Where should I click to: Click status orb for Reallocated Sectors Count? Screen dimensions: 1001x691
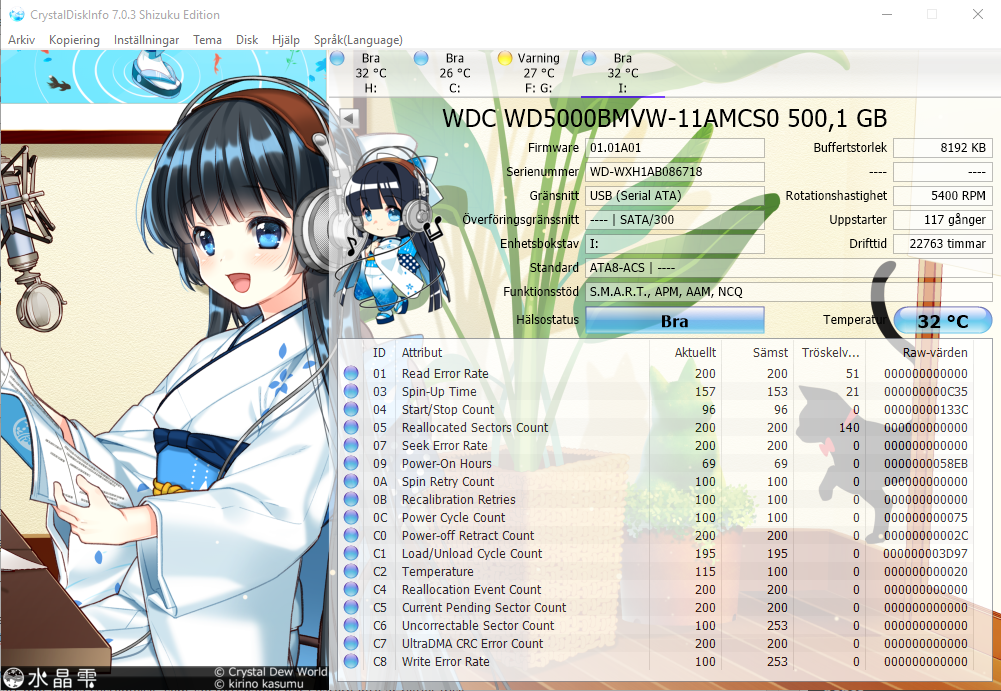point(351,427)
